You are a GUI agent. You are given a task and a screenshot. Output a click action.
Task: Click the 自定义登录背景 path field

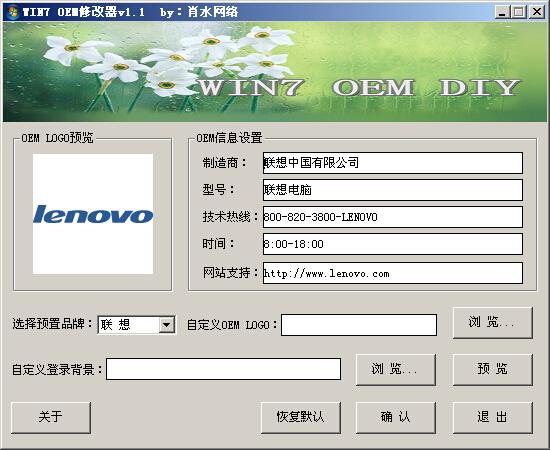(x=223, y=369)
